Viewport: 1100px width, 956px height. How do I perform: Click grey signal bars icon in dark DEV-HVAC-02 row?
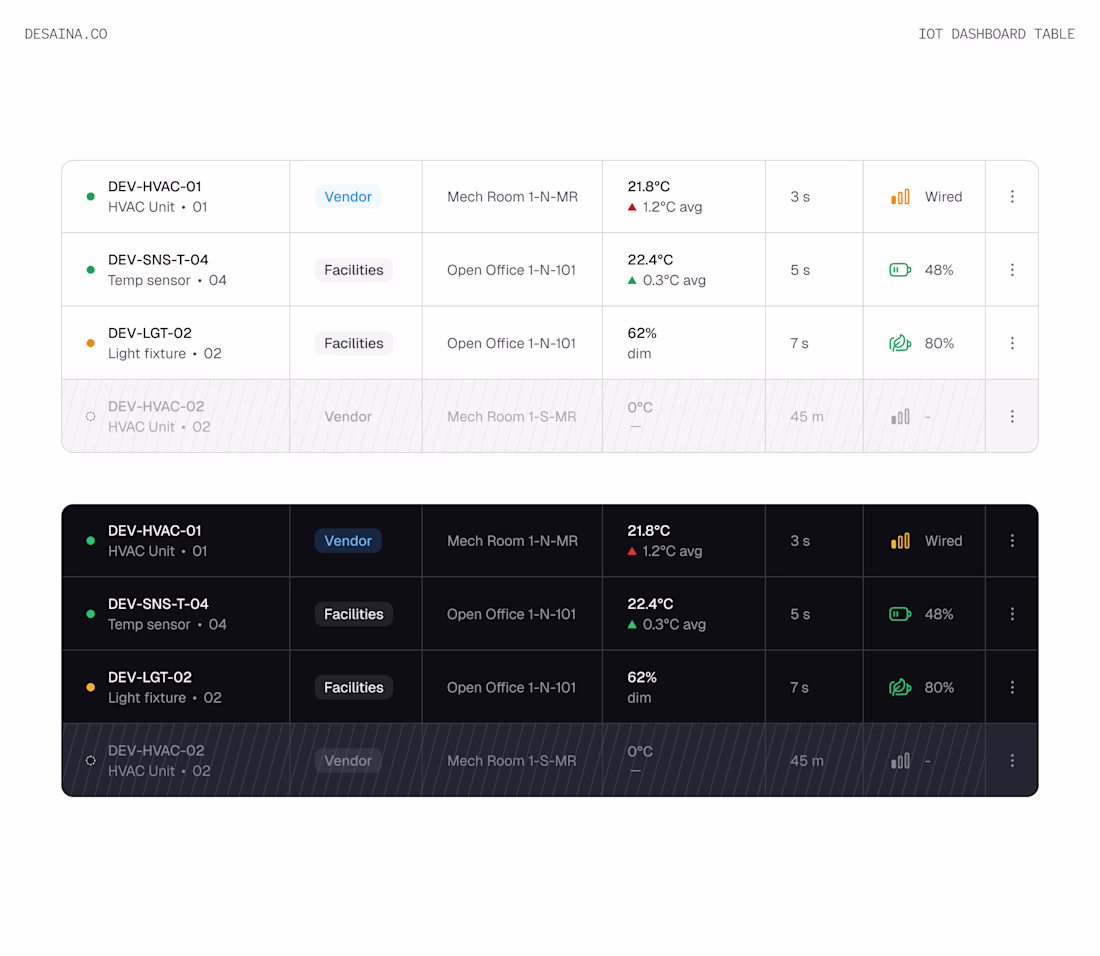tap(900, 761)
